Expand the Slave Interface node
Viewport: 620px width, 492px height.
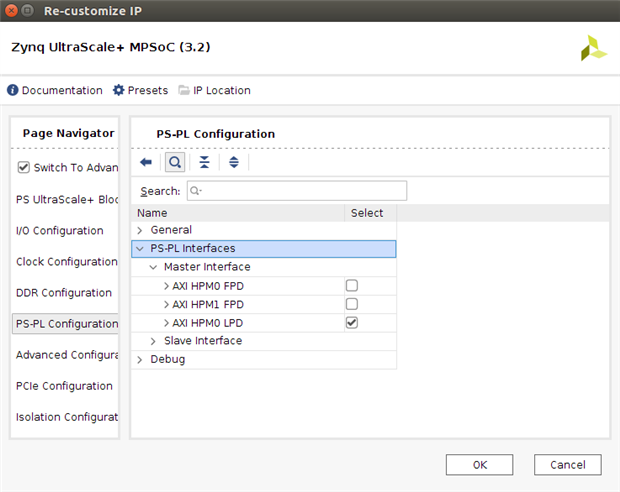tap(154, 341)
